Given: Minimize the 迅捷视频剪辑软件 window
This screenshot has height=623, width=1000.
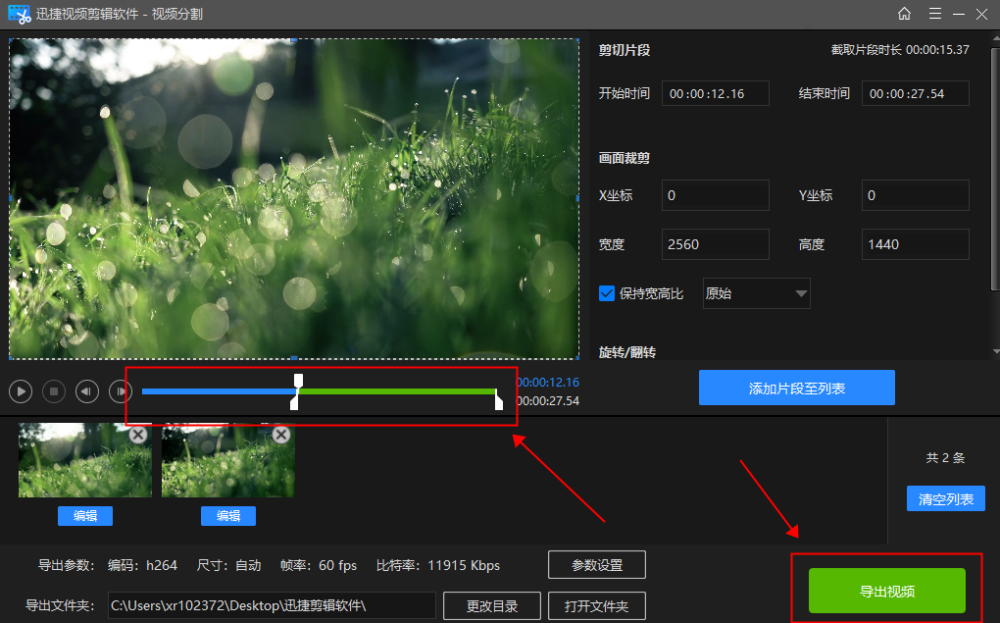Looking at the screenshot, I should (x=959, y=14).
